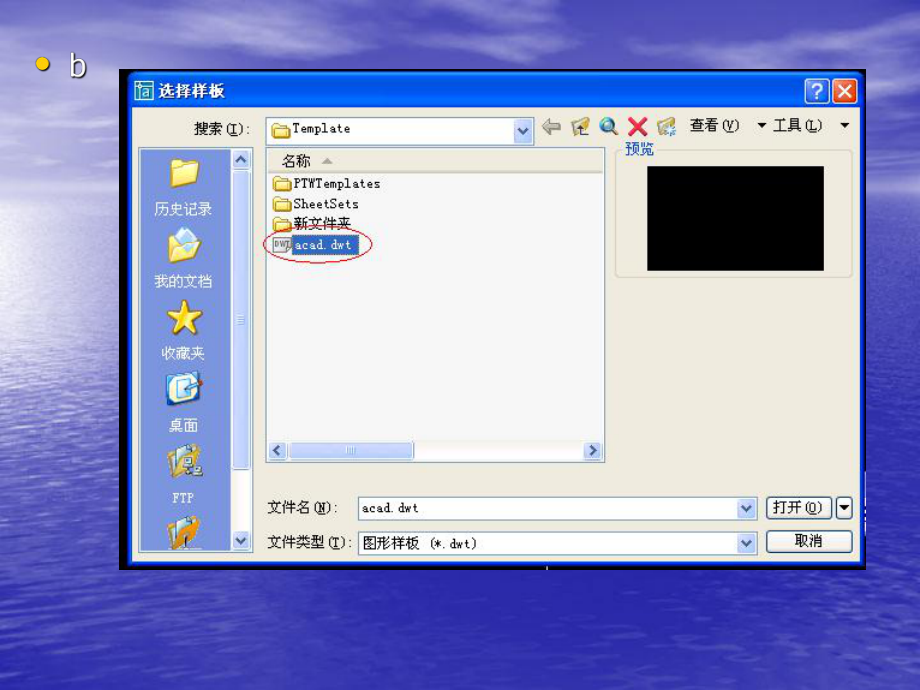This screenshot has width=920, height=690.
Task: Click the help question mark button
Action: [x=817, y=91]
